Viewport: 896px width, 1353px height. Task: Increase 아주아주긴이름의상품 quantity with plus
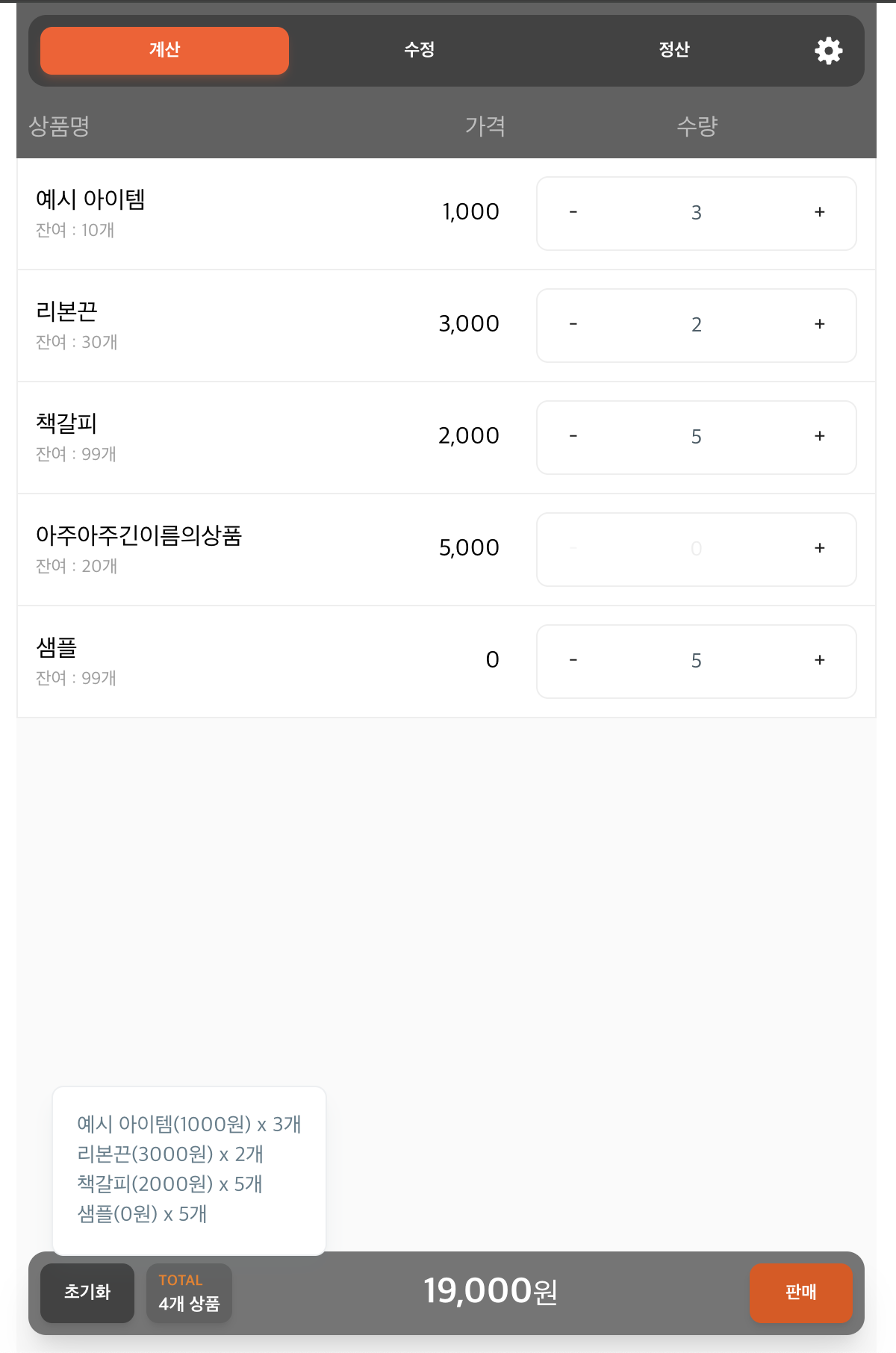click(819, 549)
